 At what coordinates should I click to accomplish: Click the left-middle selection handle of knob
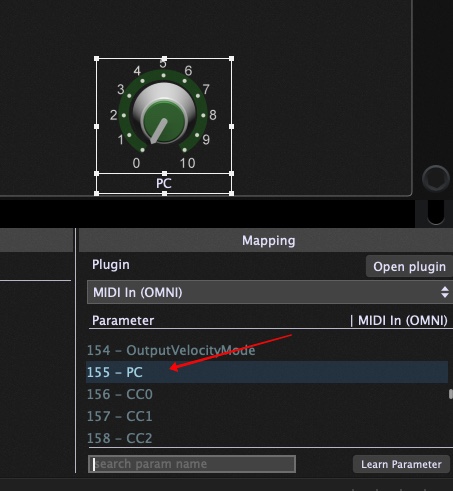(97, 126)
